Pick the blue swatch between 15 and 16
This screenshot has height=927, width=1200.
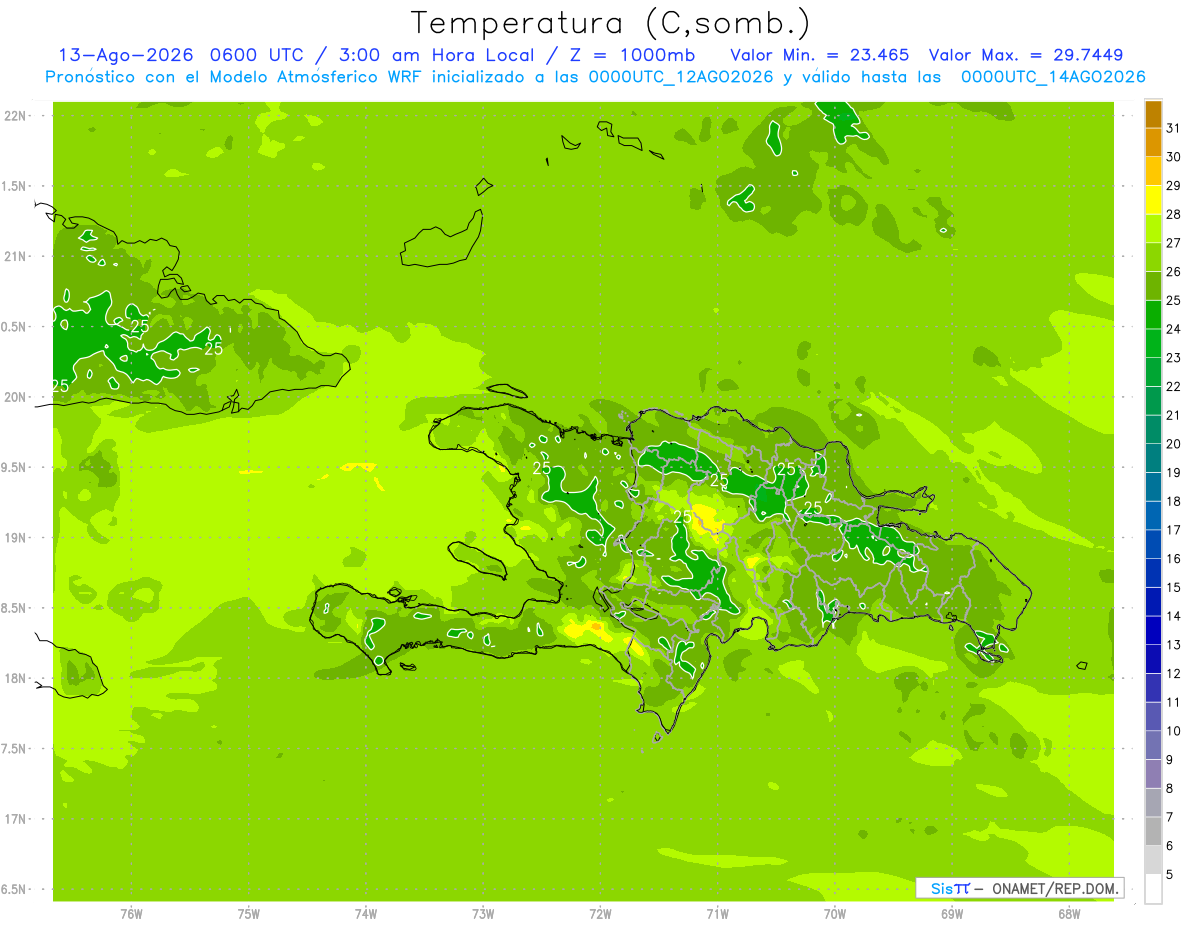(x=1153, y=573)
